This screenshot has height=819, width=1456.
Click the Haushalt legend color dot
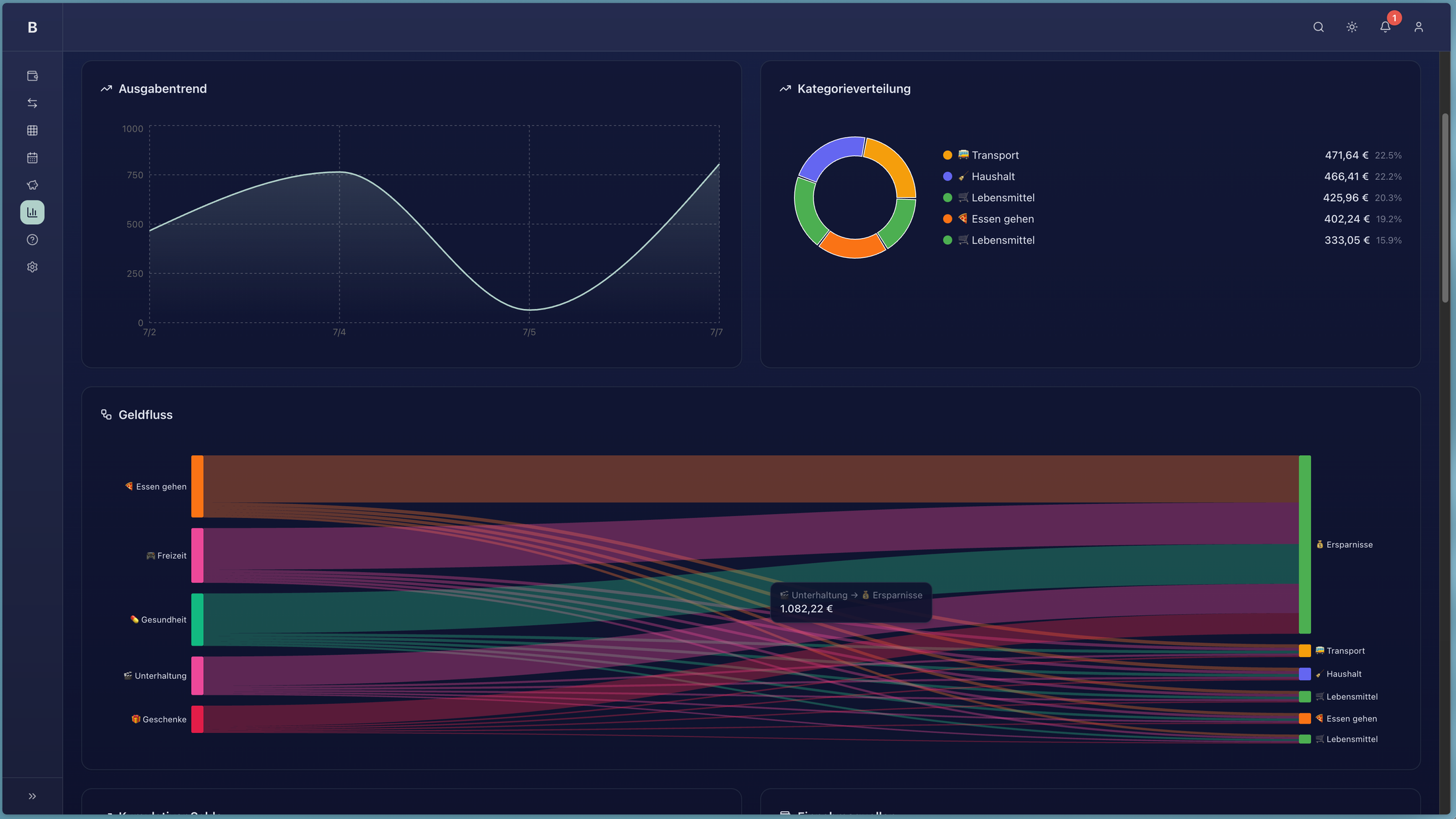(948, 177)
